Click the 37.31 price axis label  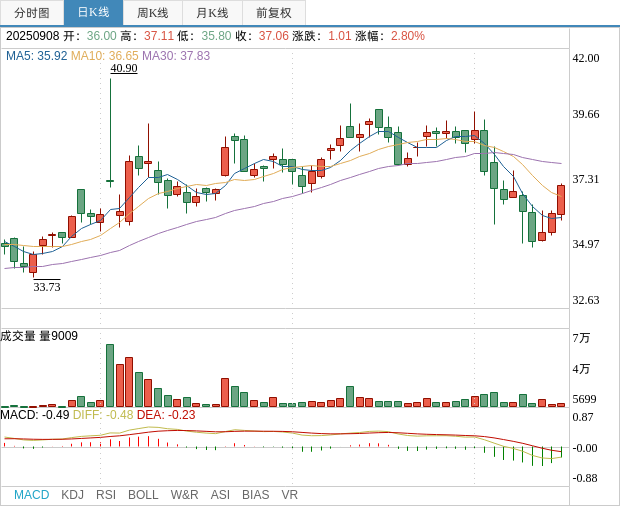click(x=586, y=179)
